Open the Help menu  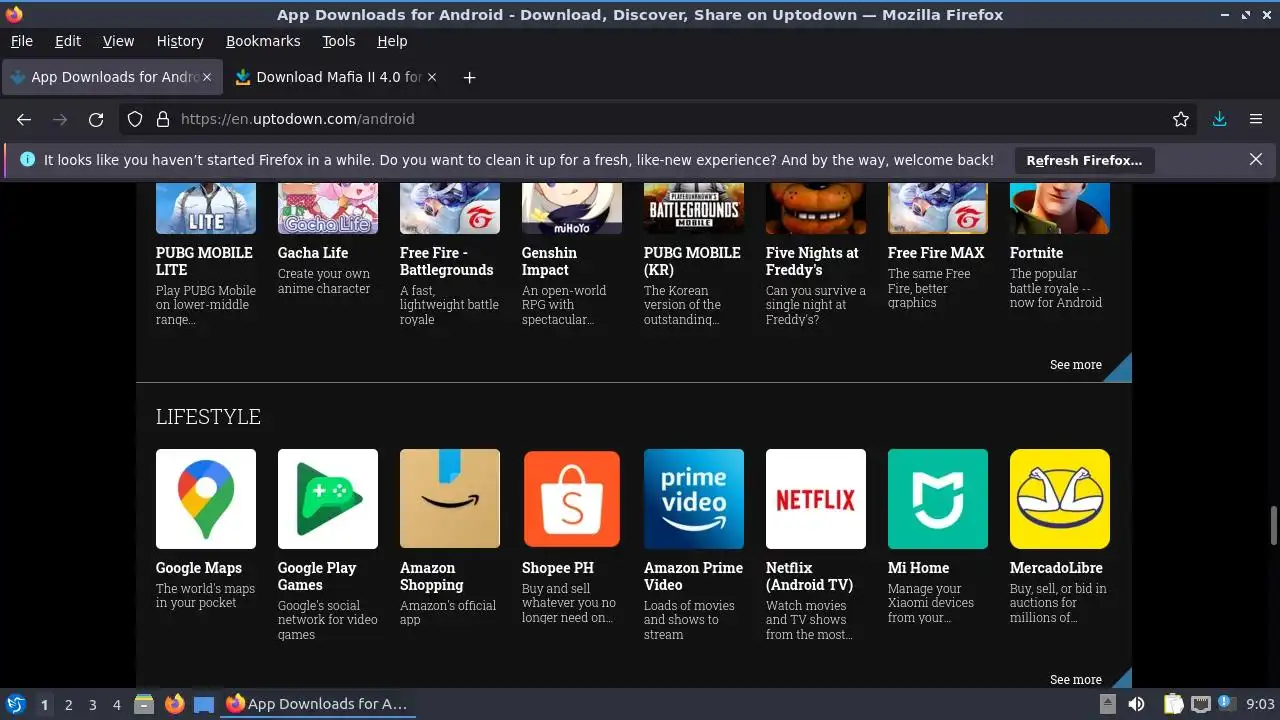pyautogui.click(x=392, y=41)
